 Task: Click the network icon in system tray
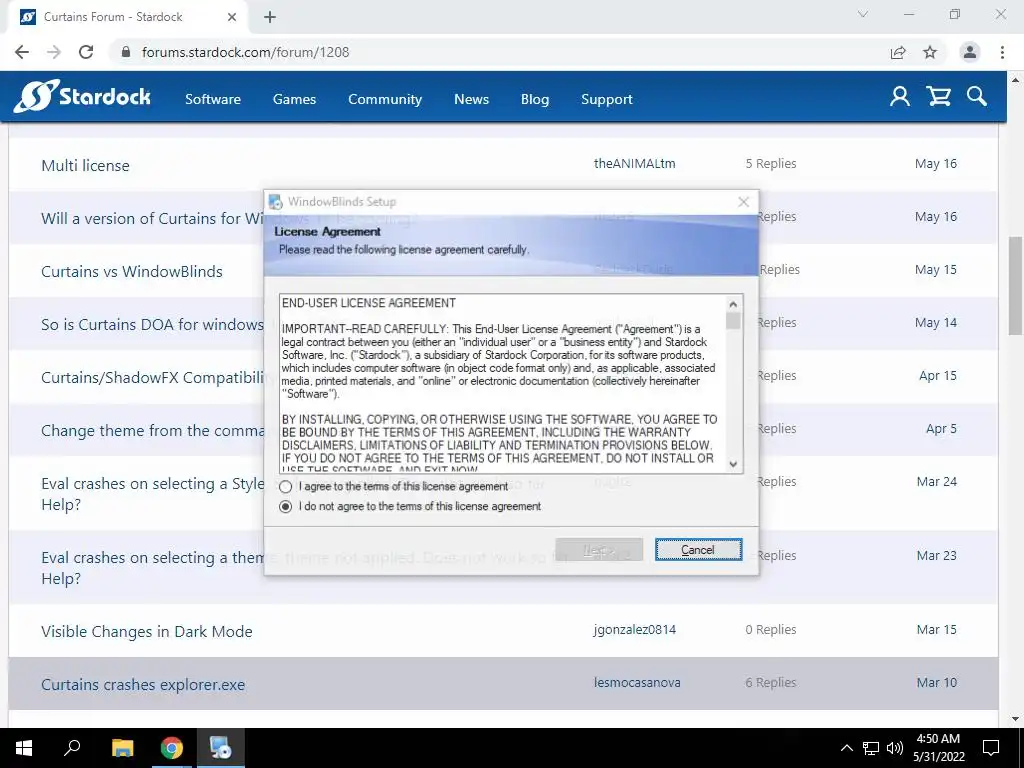pyautogui.click(x=871, y=748)
